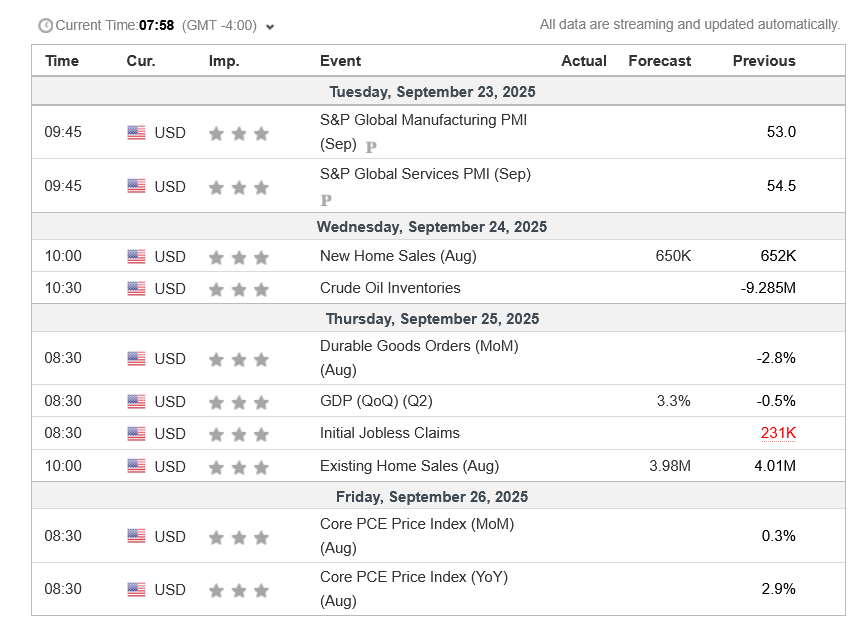Click the Thursday, September 25, 2025 date header
The image size is (853, 640).
point(432,319)
